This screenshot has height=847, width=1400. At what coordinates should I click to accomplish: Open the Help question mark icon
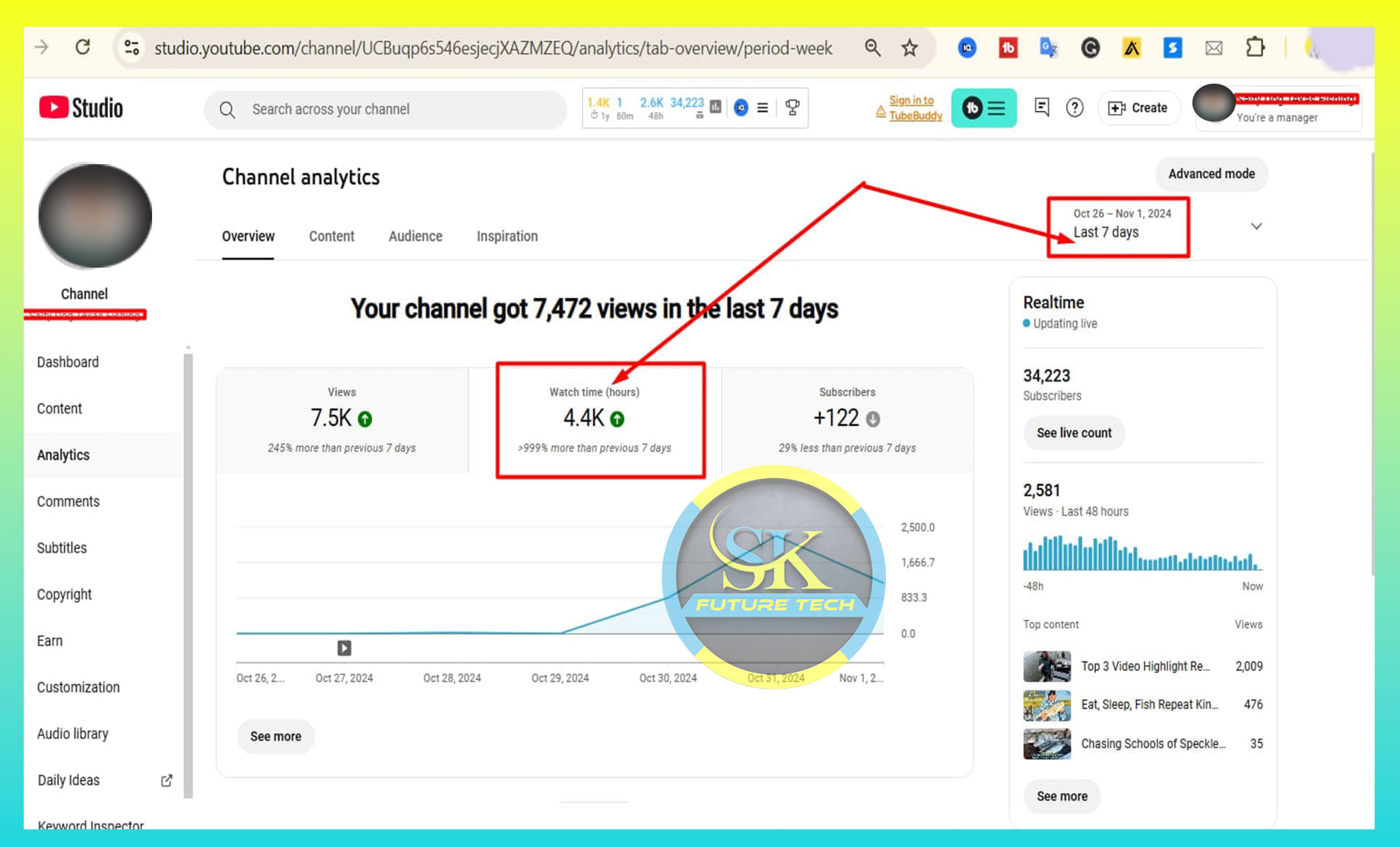coord(1075,107)
